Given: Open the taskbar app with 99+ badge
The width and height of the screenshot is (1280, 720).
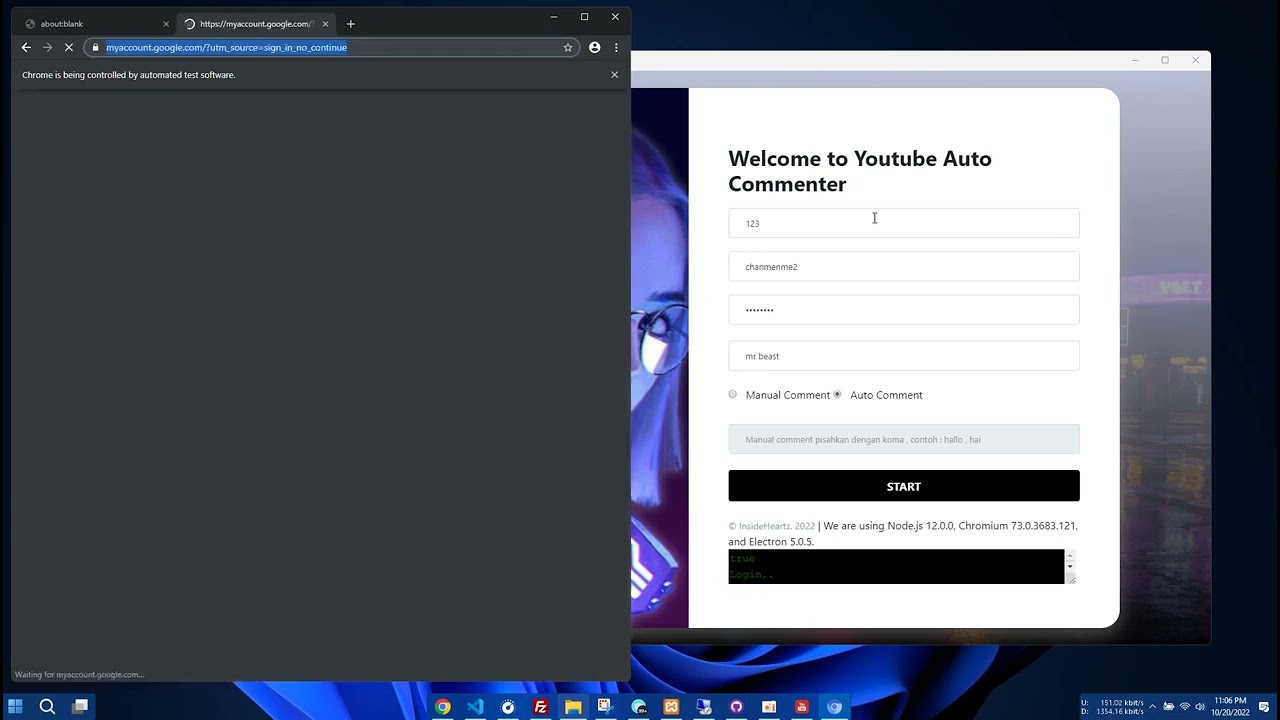Looking at the screenshot, I should coord(639,707).
